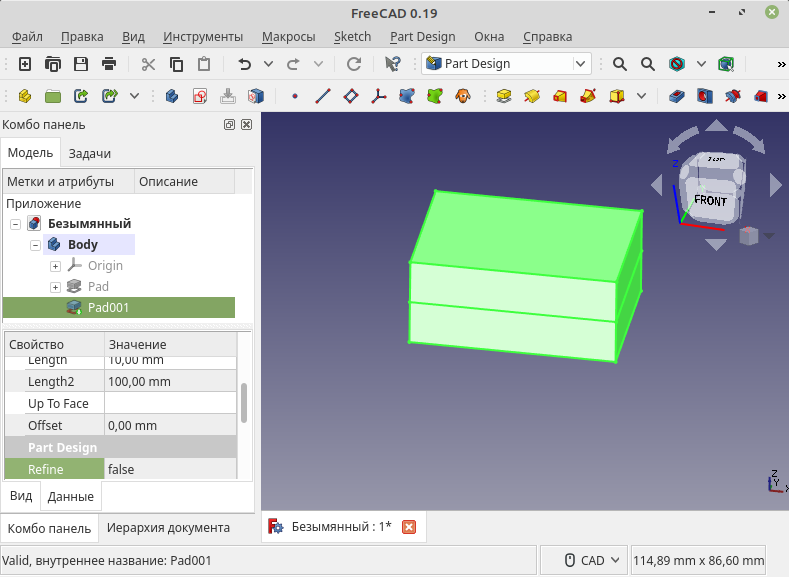
Task: Create a new document with the New icon
Action: tap(25, 64)
